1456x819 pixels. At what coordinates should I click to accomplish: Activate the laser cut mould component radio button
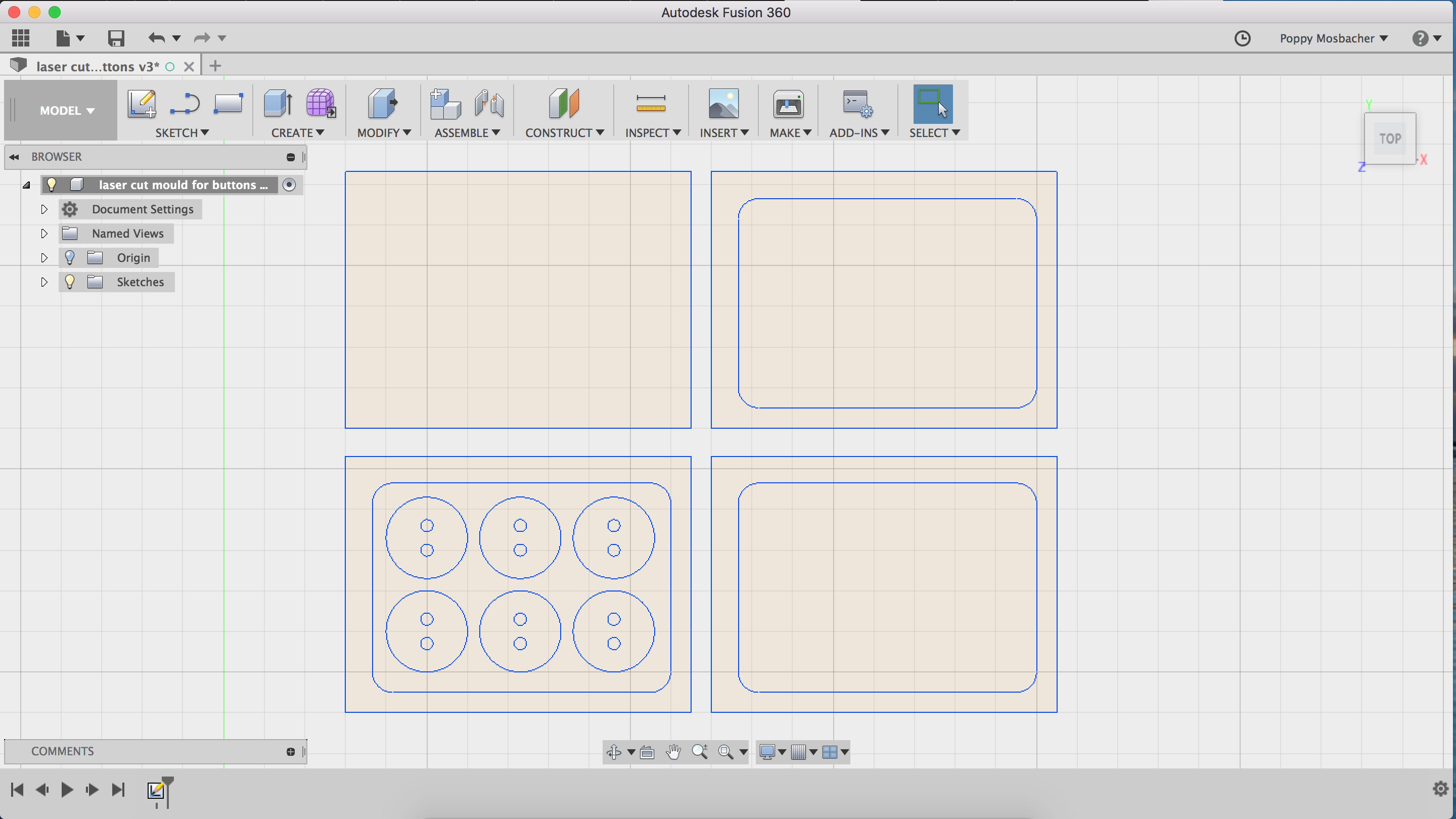(289, 185)
